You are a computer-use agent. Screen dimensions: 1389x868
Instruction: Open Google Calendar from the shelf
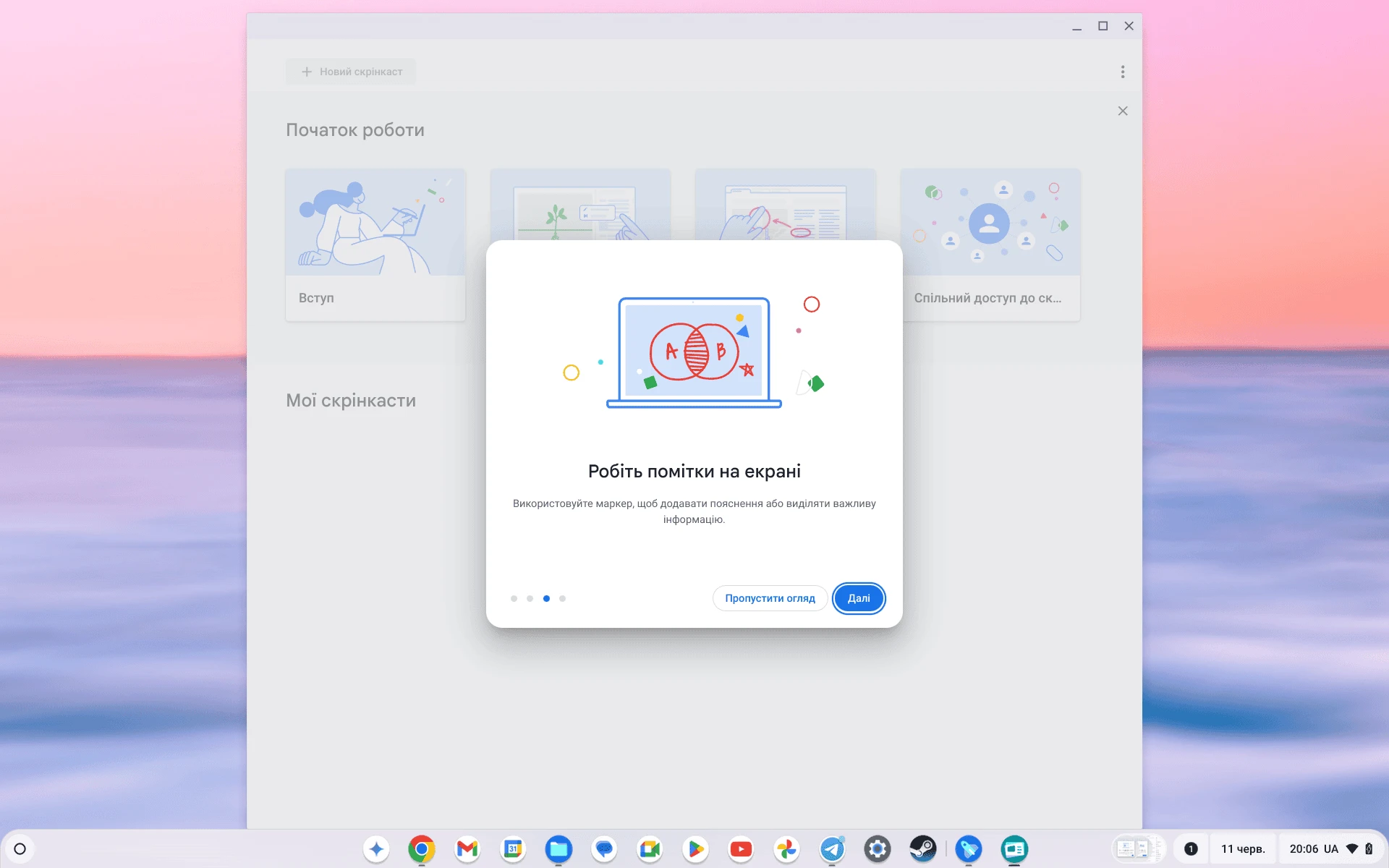point(513,849)
